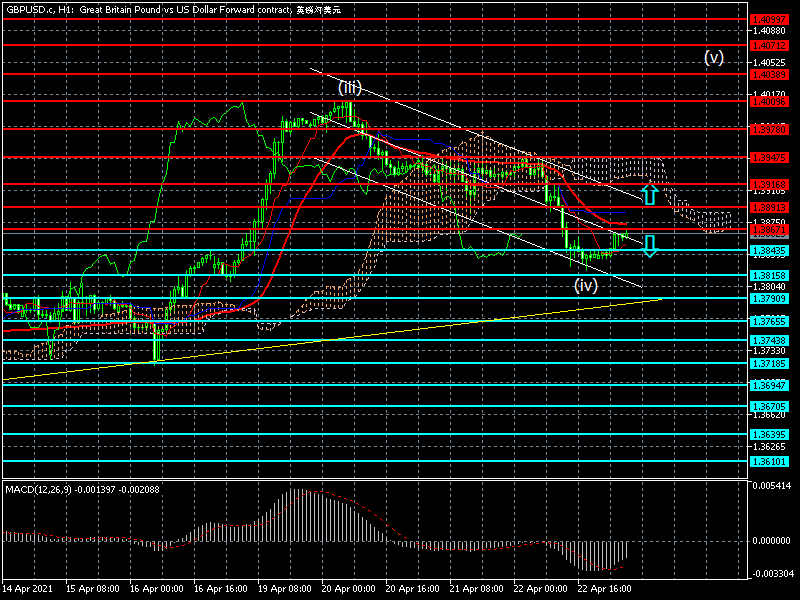Click the MACD scale value 0.000000
800x600 pixels.
tap(771, 541)
